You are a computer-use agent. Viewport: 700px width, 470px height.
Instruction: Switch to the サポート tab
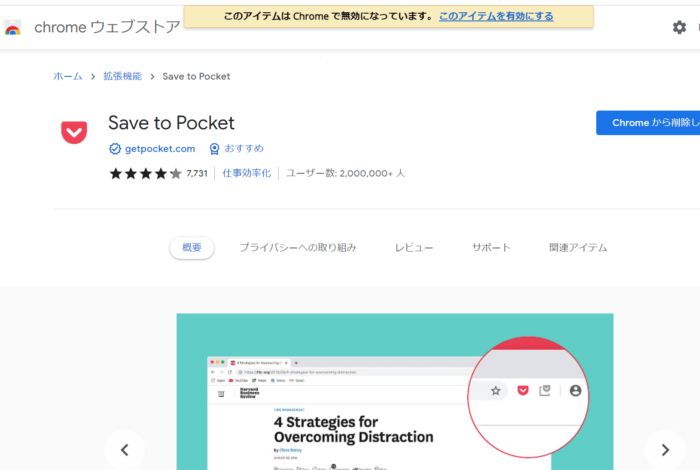coord(491,248)
